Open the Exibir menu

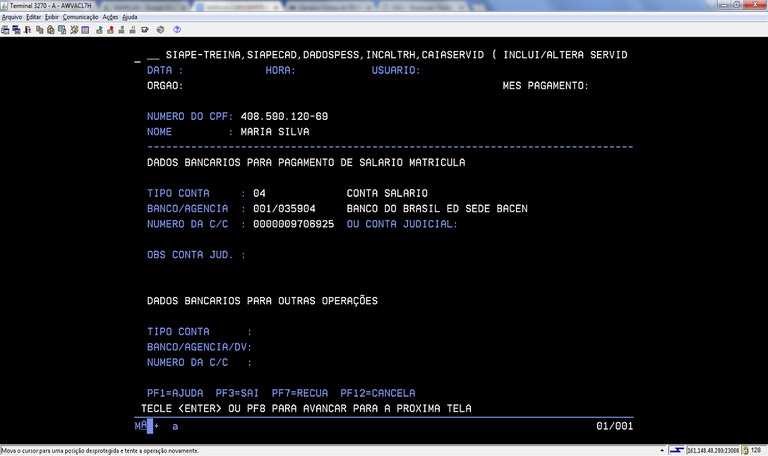tap(52, 17)
